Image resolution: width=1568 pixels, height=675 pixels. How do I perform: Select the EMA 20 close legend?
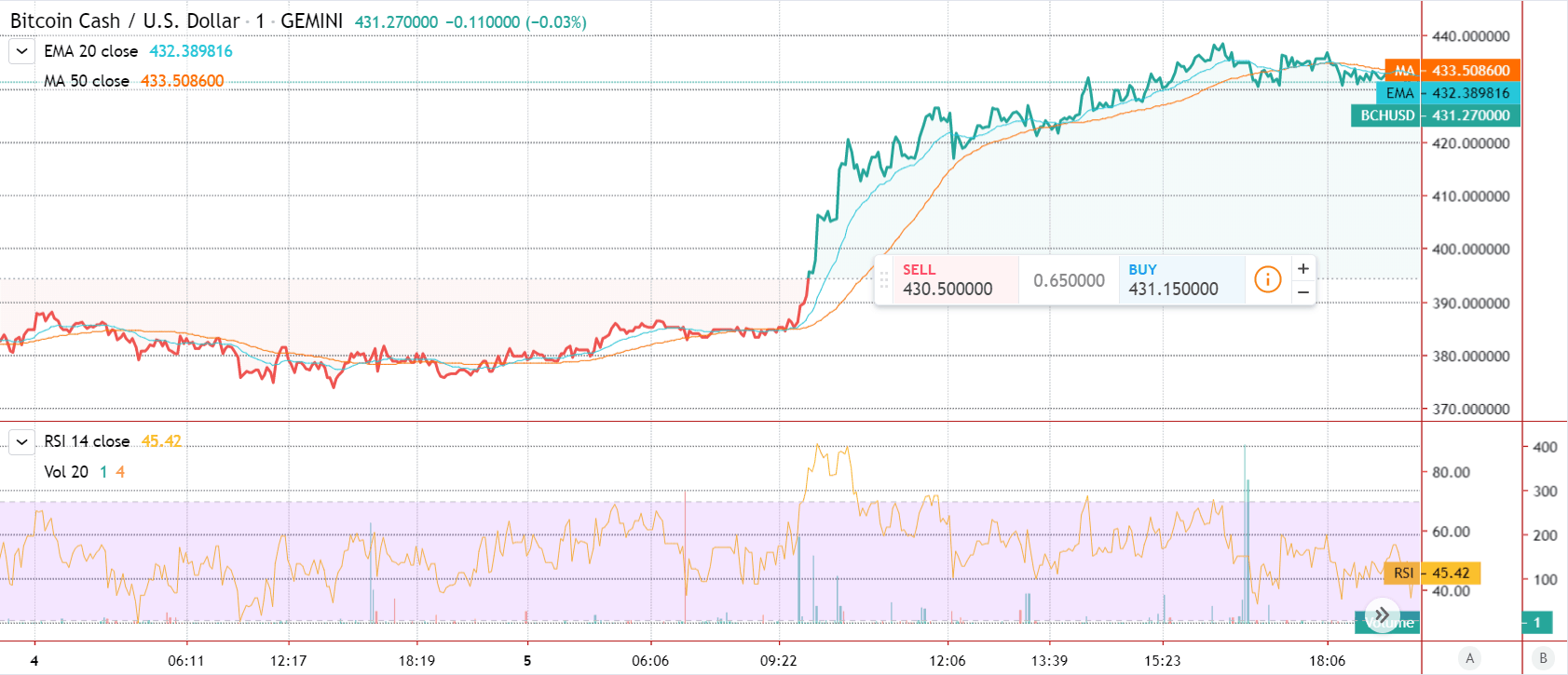click(x=90, y=51)
